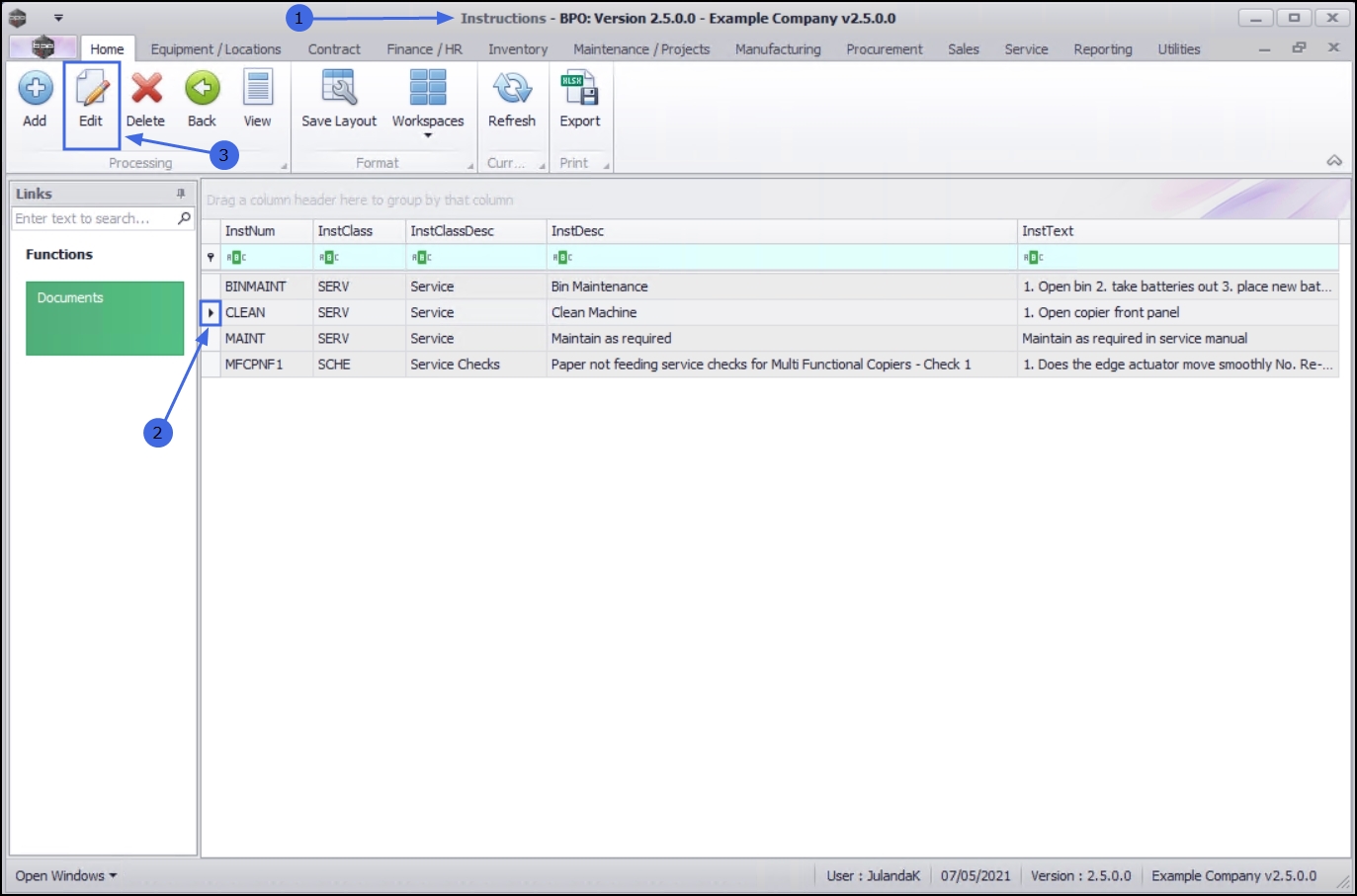Click the Maintain as required in service manual cell

(x=1178, y=339)
